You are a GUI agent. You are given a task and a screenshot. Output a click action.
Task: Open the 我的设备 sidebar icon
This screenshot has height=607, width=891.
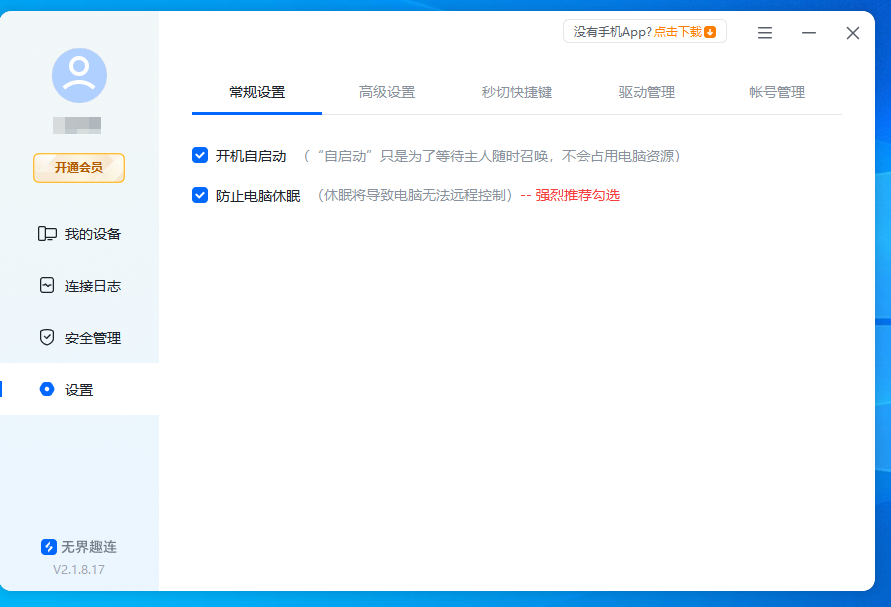47,232
